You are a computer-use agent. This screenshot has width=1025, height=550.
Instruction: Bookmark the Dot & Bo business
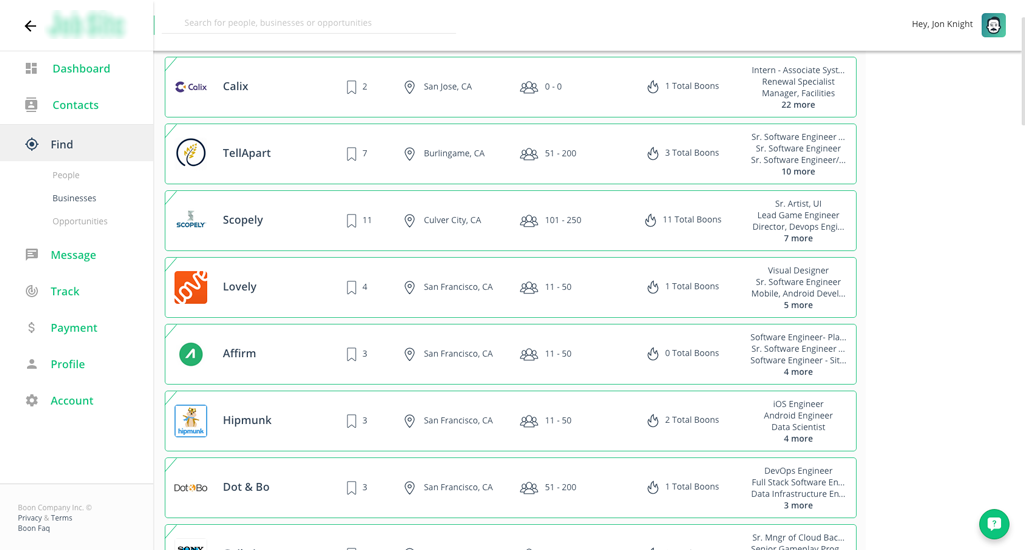(351, 487)
